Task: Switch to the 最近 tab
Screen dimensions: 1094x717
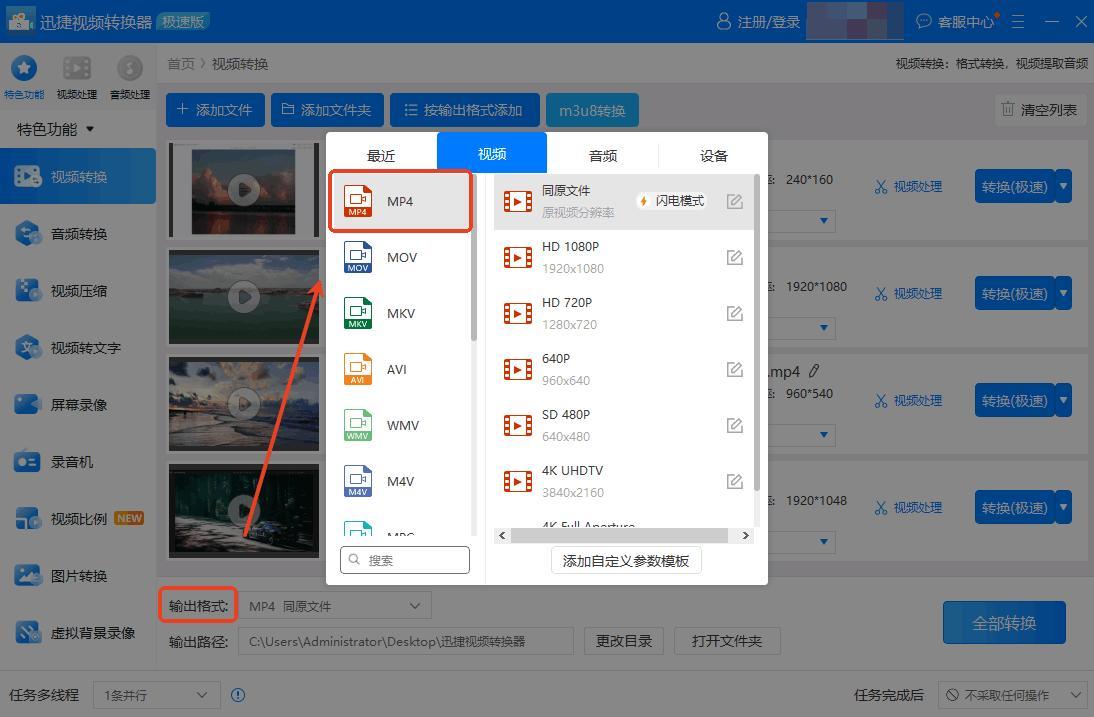Action: 381,156
